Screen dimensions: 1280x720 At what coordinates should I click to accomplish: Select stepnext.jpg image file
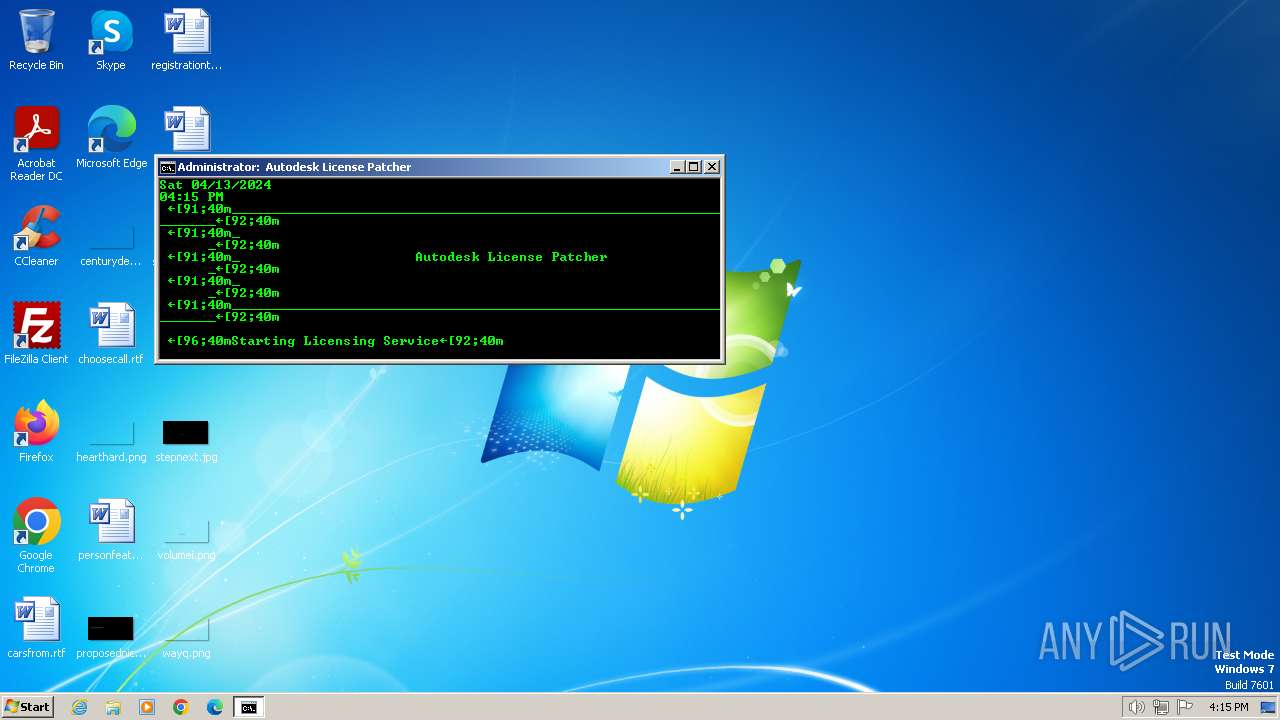click(x=186, y=440)
